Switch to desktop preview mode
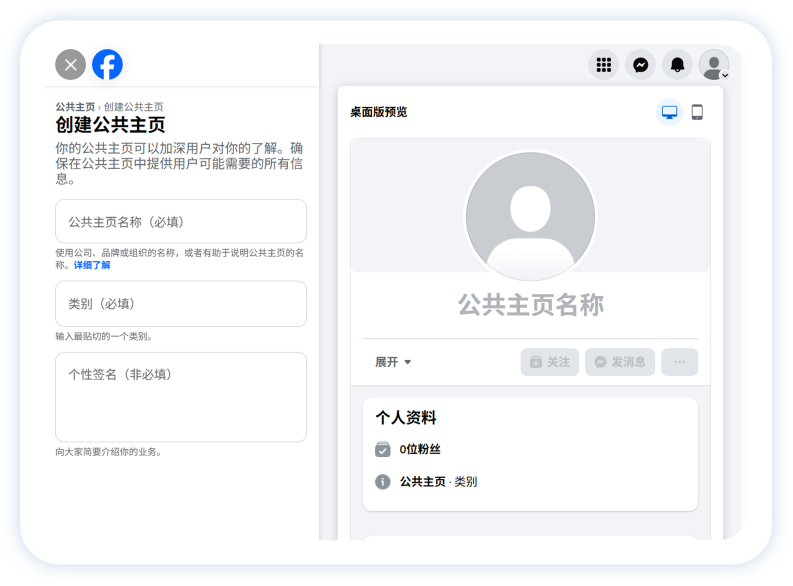Image resolution: width=793 pixels, height=586 pixels. click(x=669, y=112)
